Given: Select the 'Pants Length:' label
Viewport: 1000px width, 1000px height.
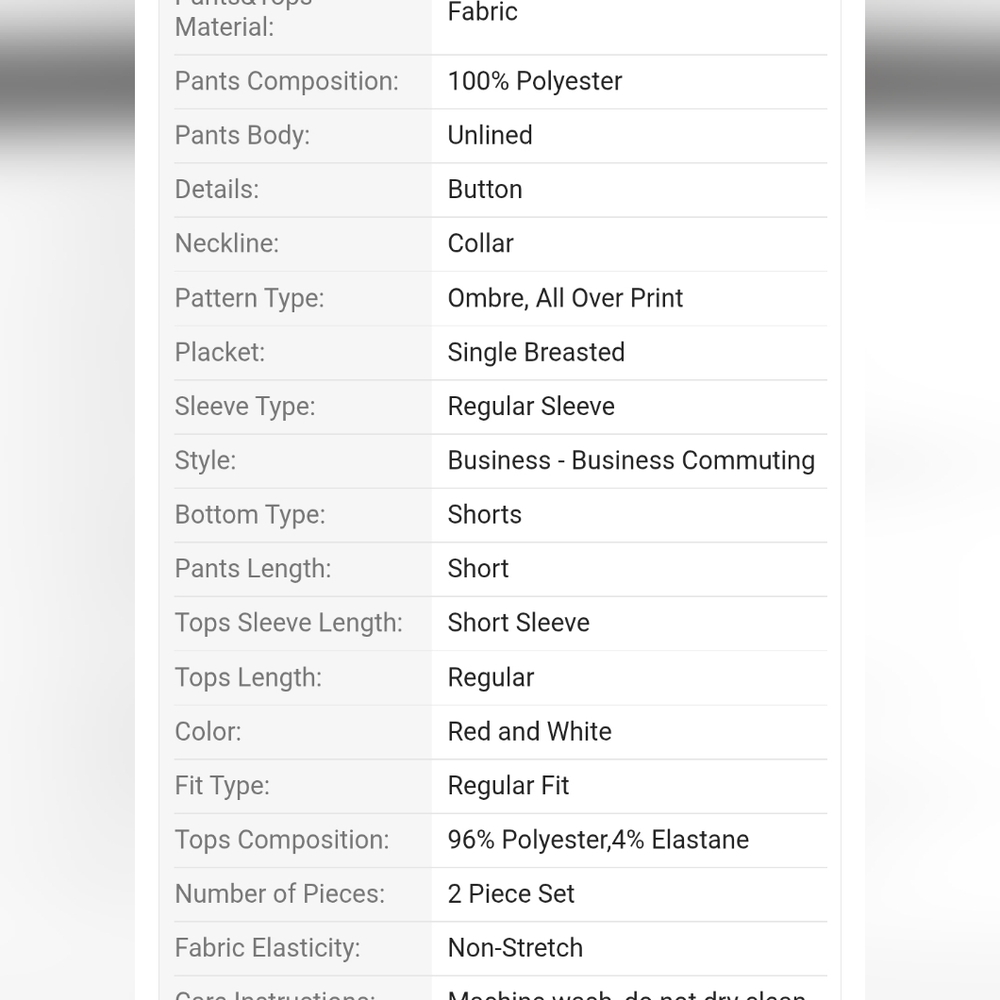Looking at the screenshot, I should pos(253,569).
